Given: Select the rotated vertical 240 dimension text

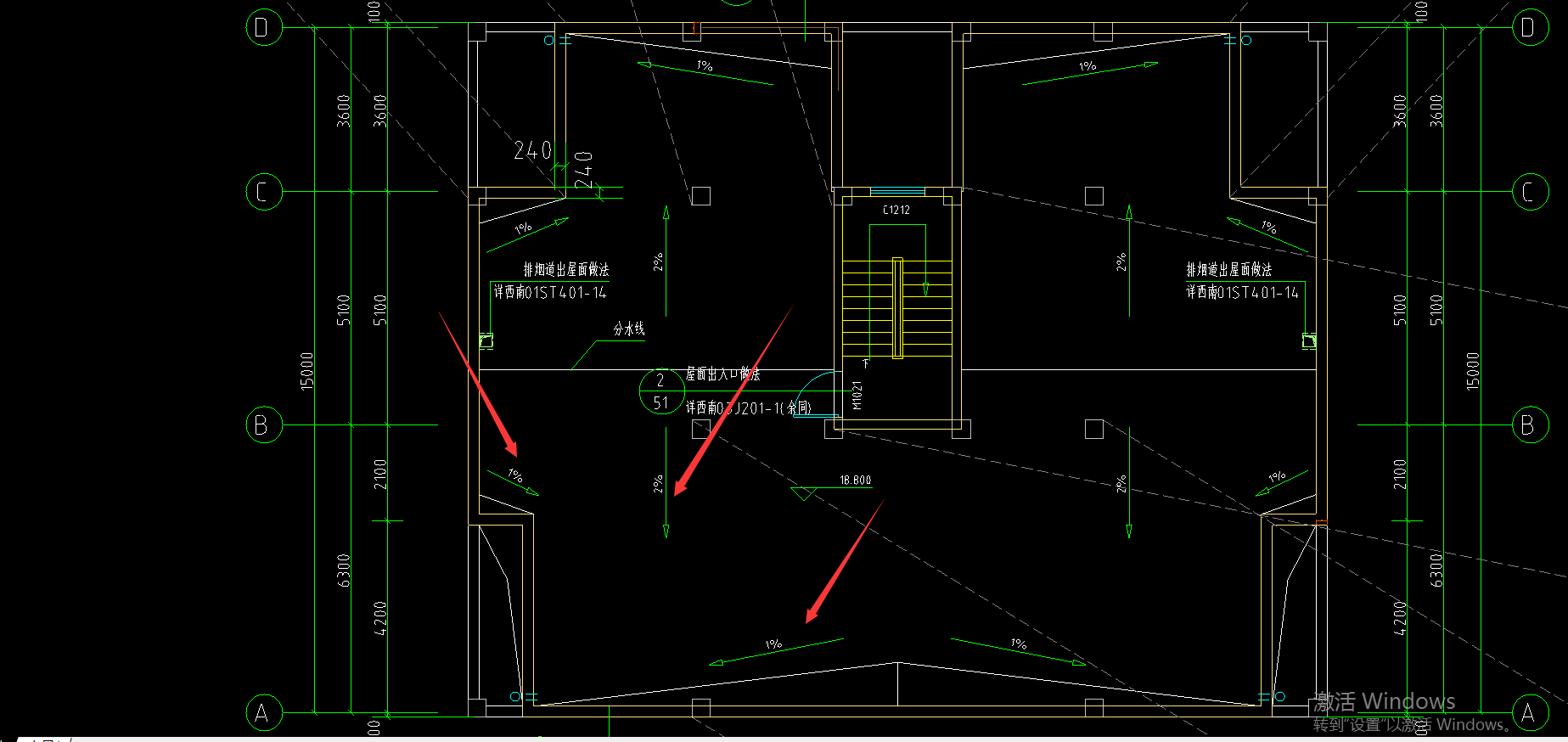Looking at the screenshot, I should pos(584,170).
